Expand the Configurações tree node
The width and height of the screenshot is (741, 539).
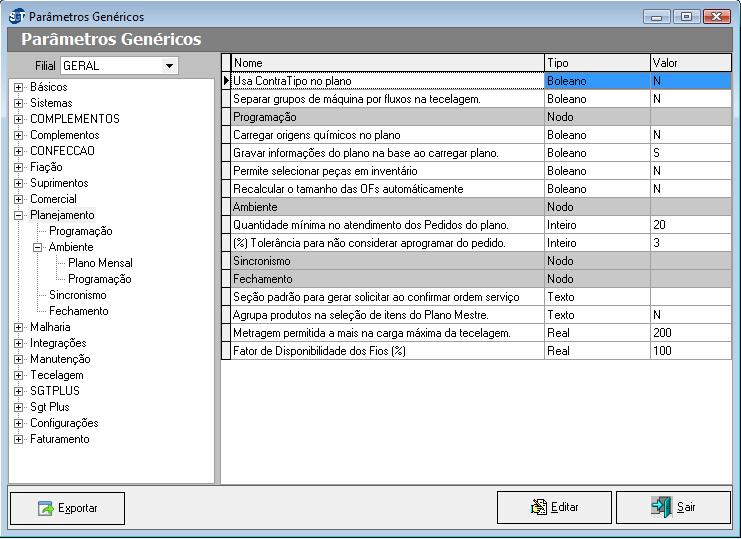19,423
